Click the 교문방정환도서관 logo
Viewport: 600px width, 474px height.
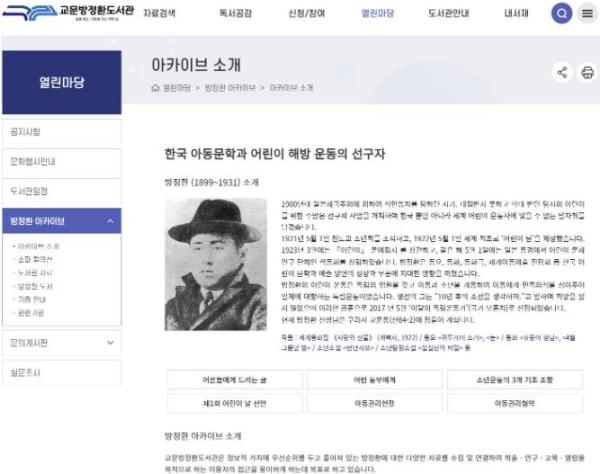pyautogui.click(x=68, y=13)
